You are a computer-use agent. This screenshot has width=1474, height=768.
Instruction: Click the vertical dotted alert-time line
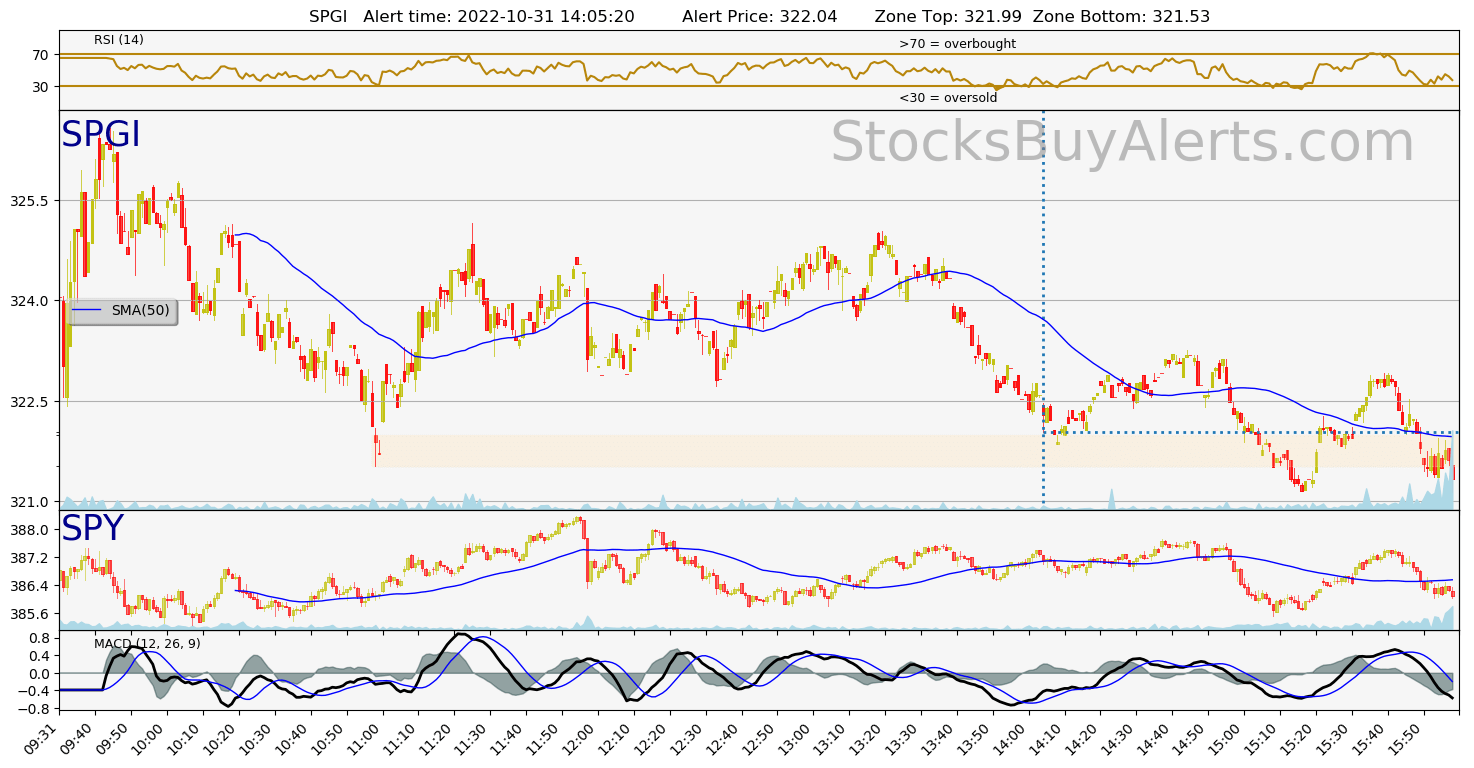(1043, 310)
